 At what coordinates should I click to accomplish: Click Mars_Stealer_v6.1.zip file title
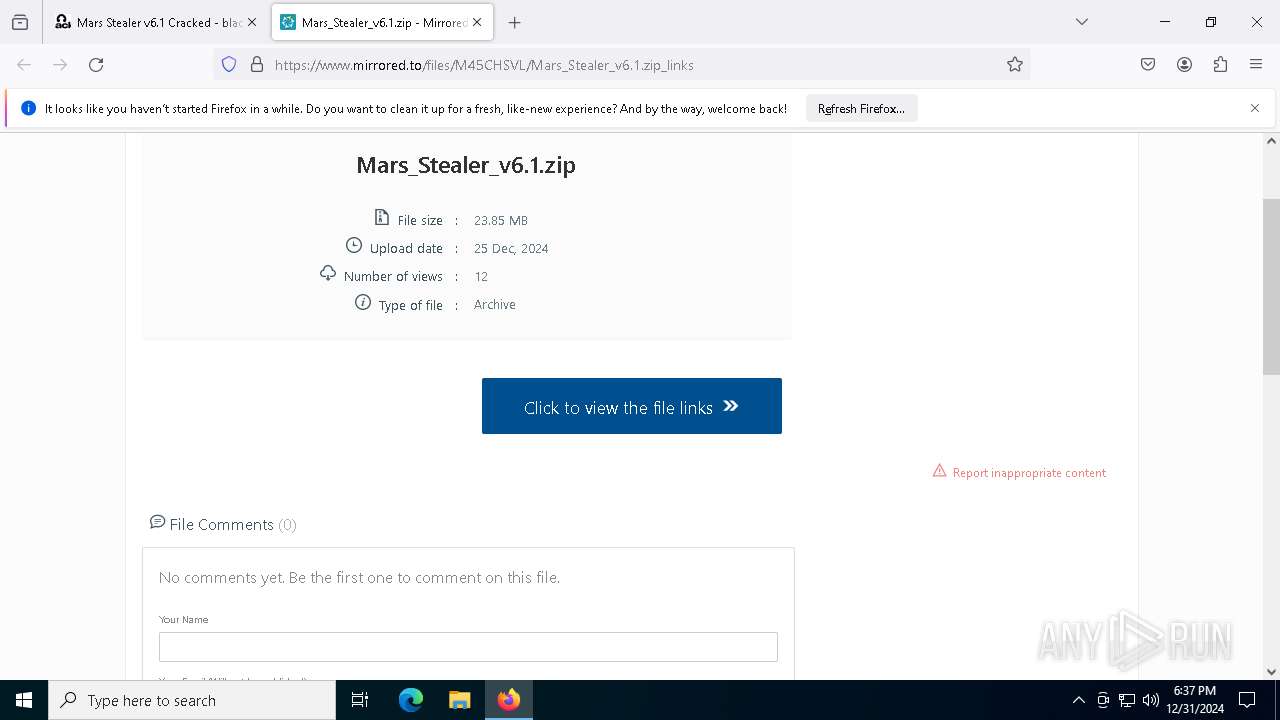[466, 165]
